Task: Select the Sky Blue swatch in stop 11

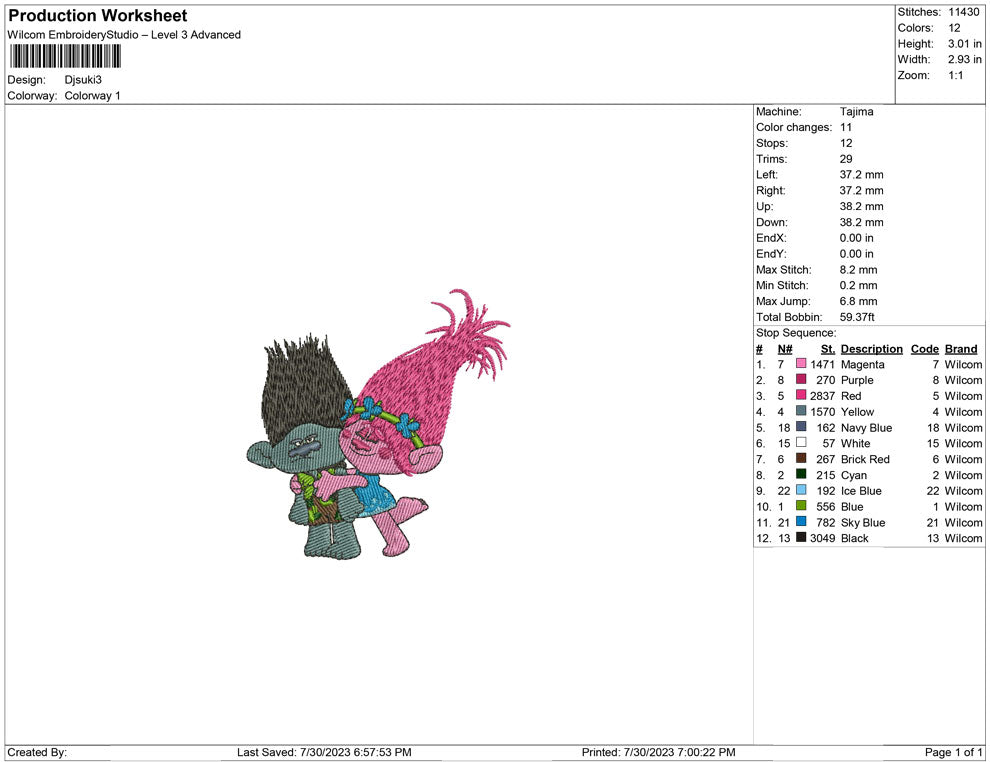Action: point(801,521)
